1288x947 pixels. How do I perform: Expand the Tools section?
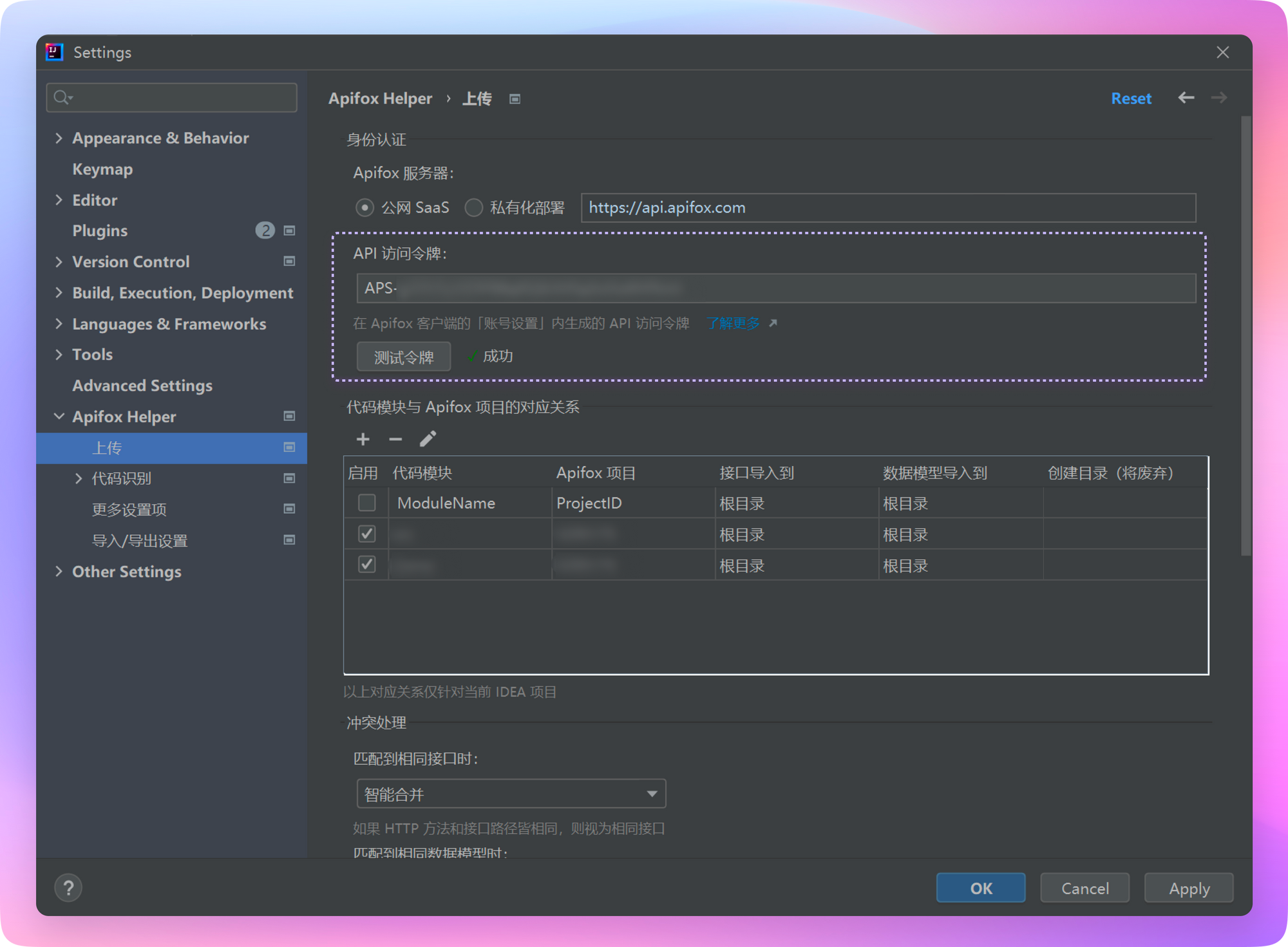click(x=59, y=354)
